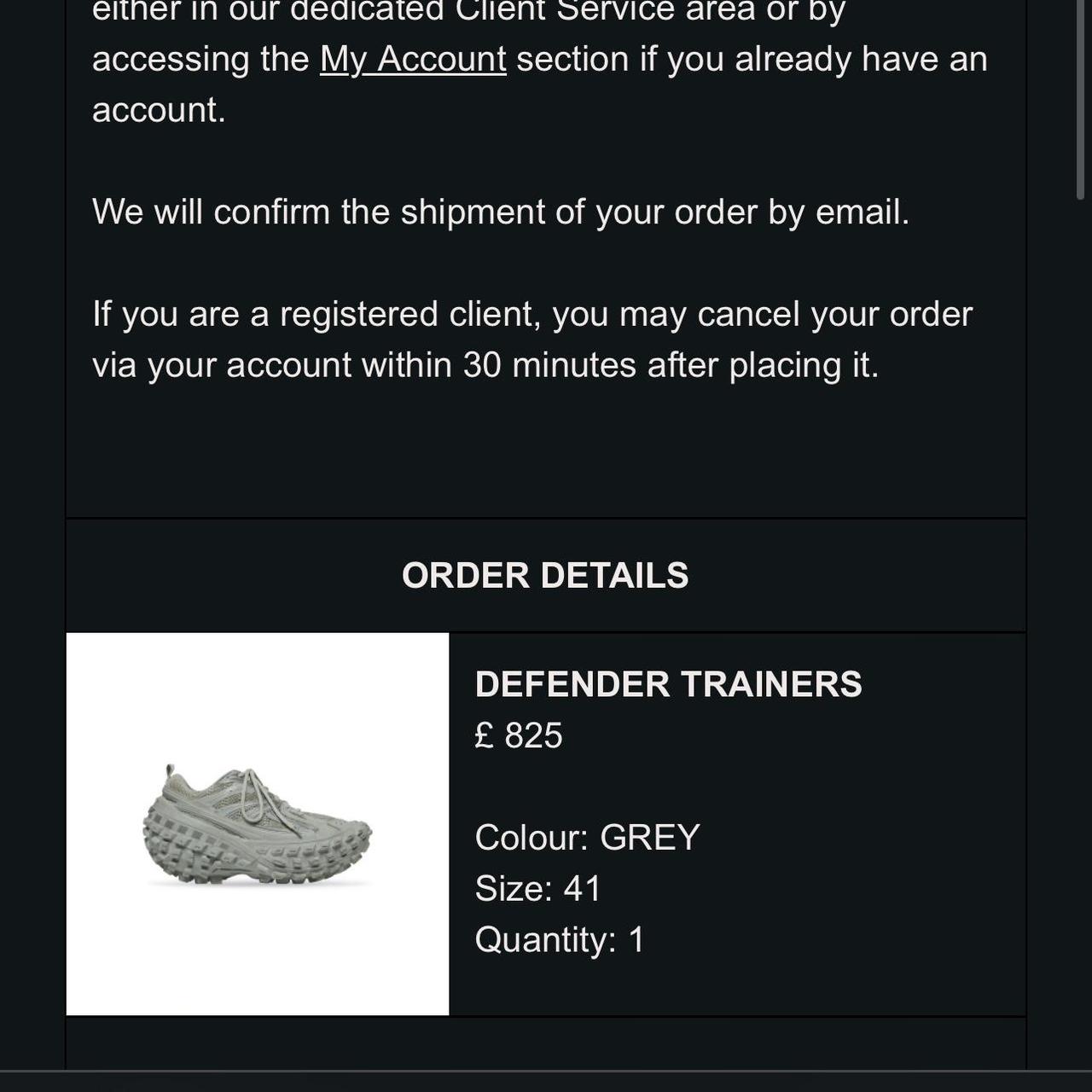Click the £ 825 price text
Screen dimensions: 1092x1092
[x=519, y=735]
